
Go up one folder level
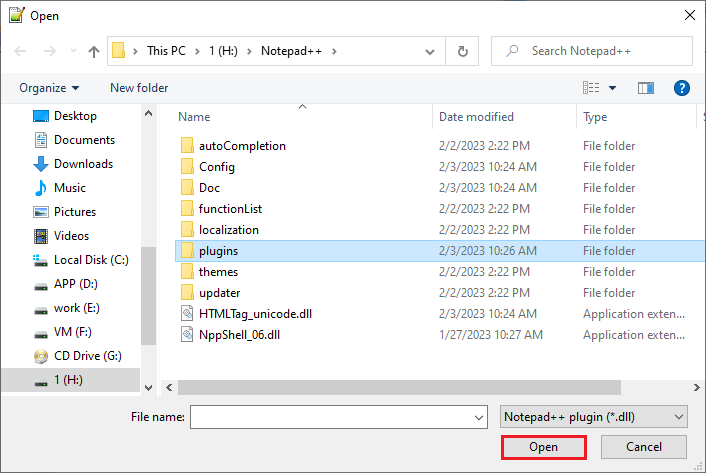tap(94, 51)
